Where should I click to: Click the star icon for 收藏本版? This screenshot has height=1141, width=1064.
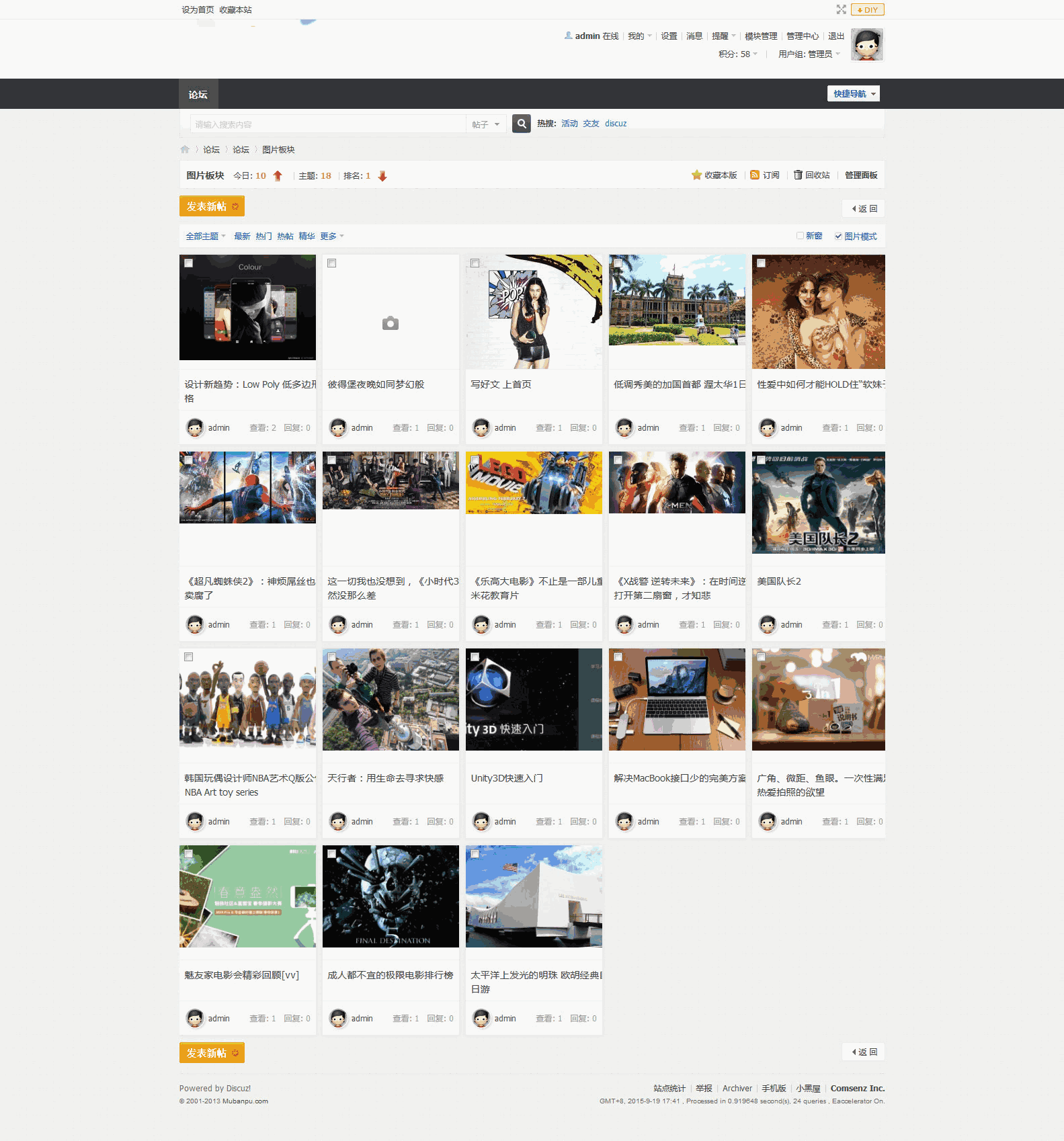coord(696,175)
